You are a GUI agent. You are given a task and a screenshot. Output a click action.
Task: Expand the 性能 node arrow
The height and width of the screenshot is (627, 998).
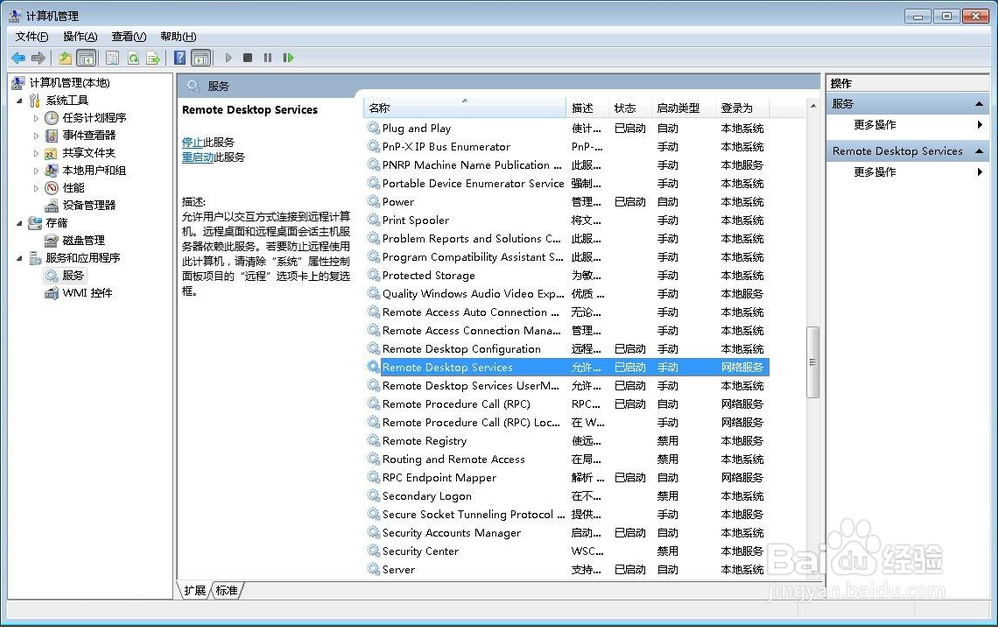[36, 188]
